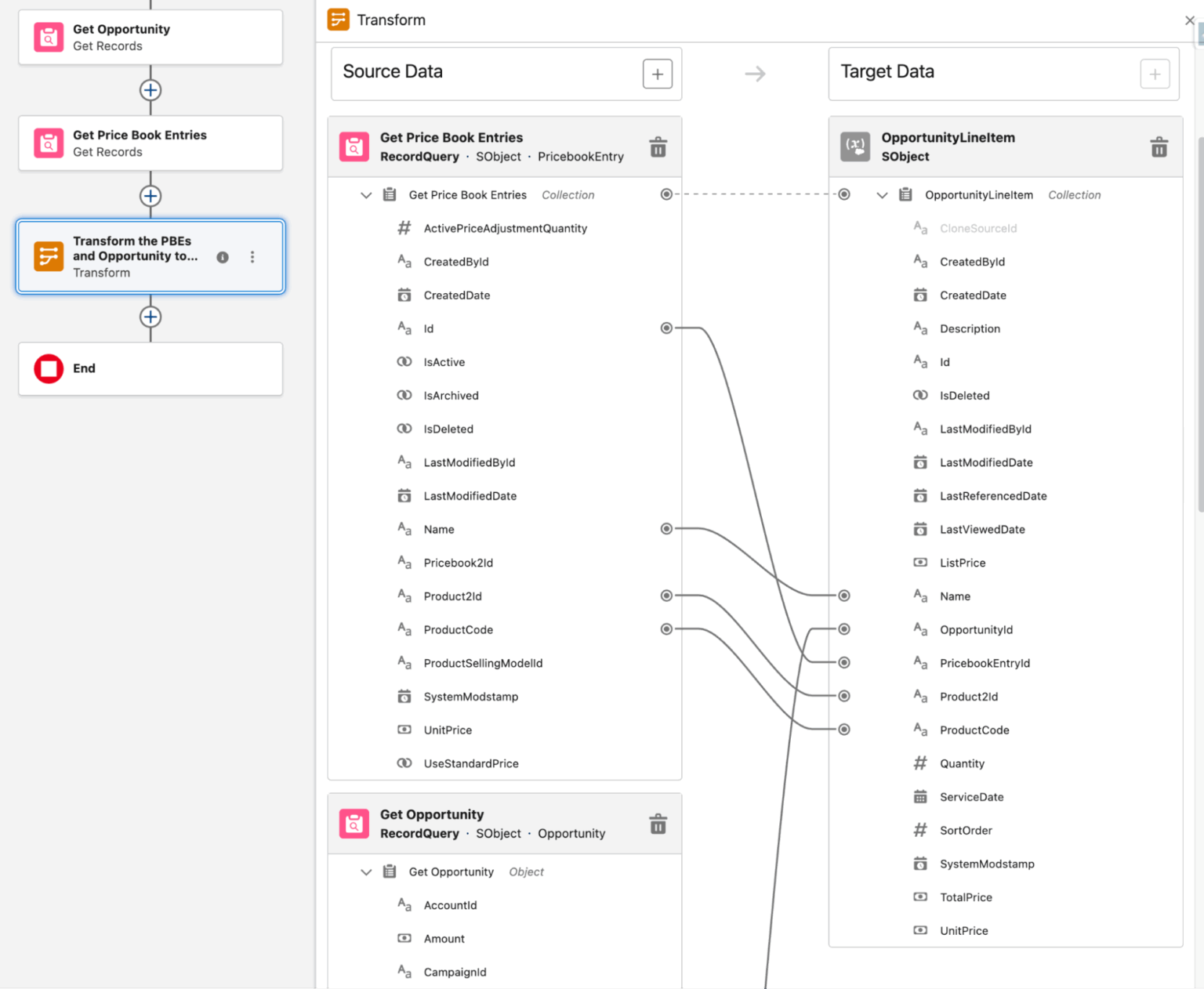Collapse the OpportunityLineItem collection tree
The height and width of the screenshot is (989, 1204).
tap(882, 195)
